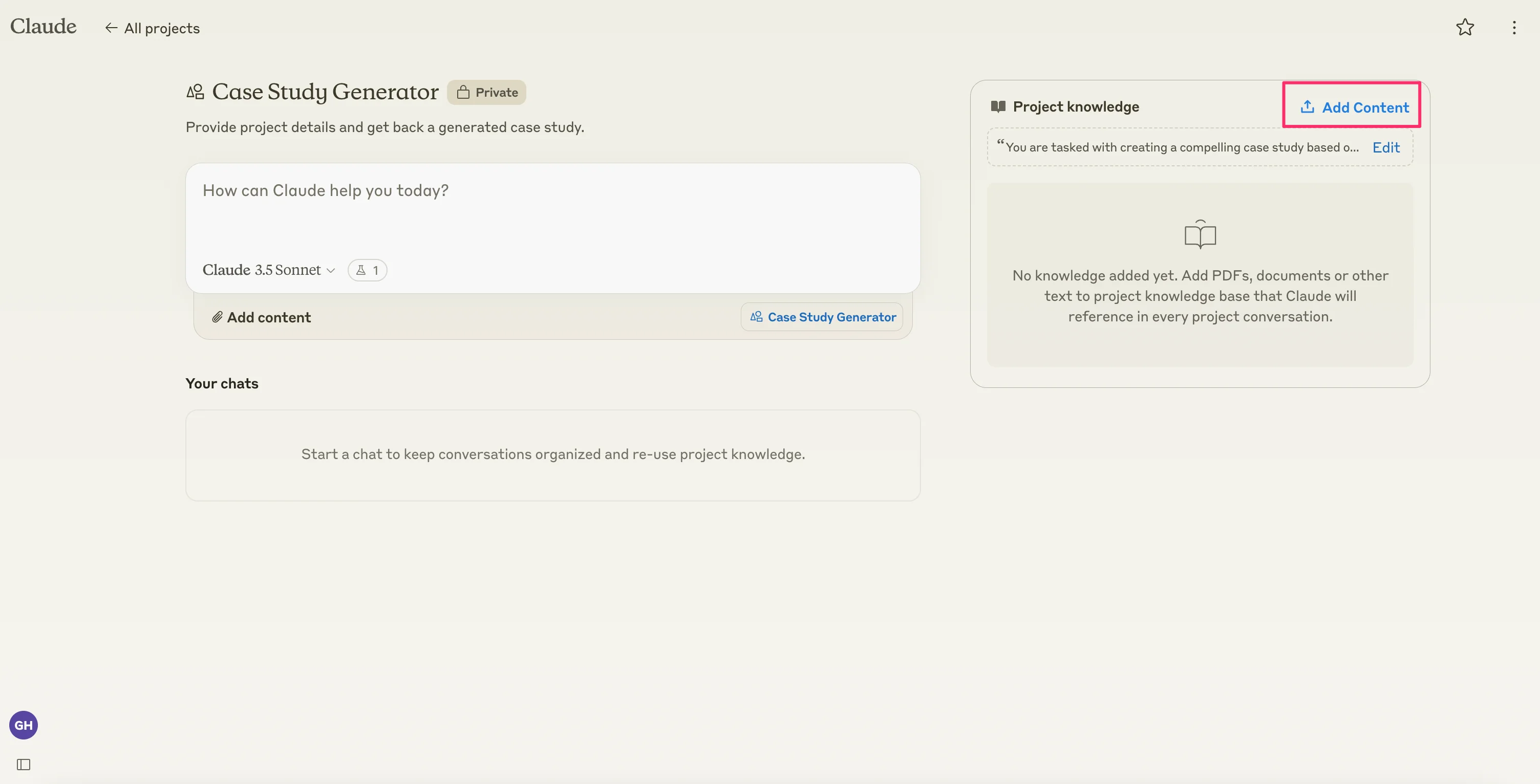This screenshot has width=1540, height=784.
Task: Edit the project custom instructions
Action: pos(1385,147)
